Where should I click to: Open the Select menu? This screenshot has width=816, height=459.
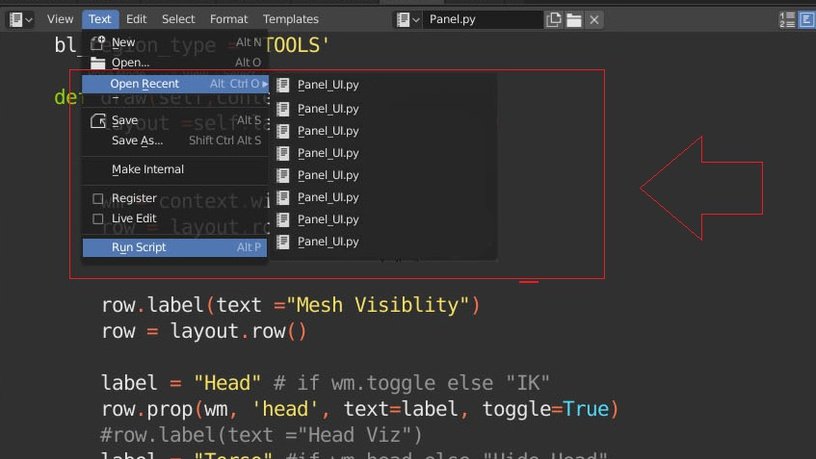(178, 19)
